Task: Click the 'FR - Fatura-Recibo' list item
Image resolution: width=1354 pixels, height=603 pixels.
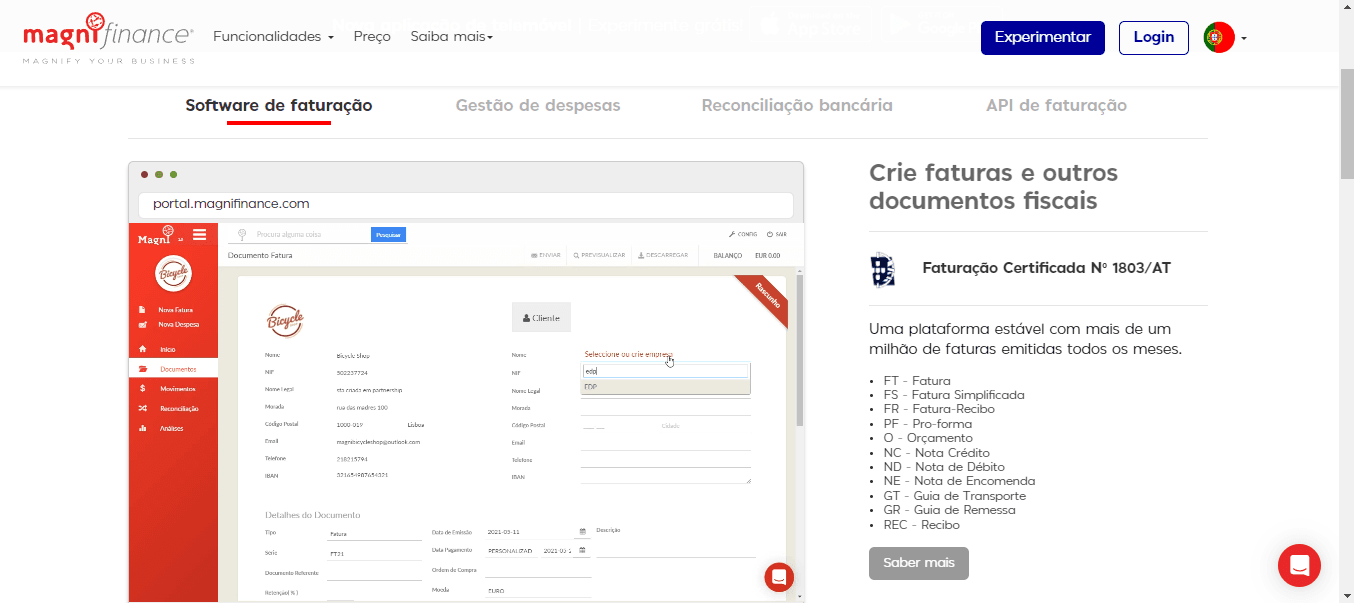Action: pyautogui.click(x=941, y=410)
